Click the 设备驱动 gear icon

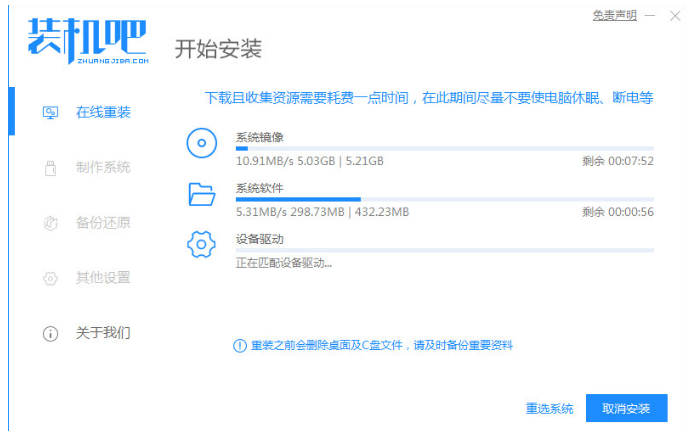pos(202,244)
